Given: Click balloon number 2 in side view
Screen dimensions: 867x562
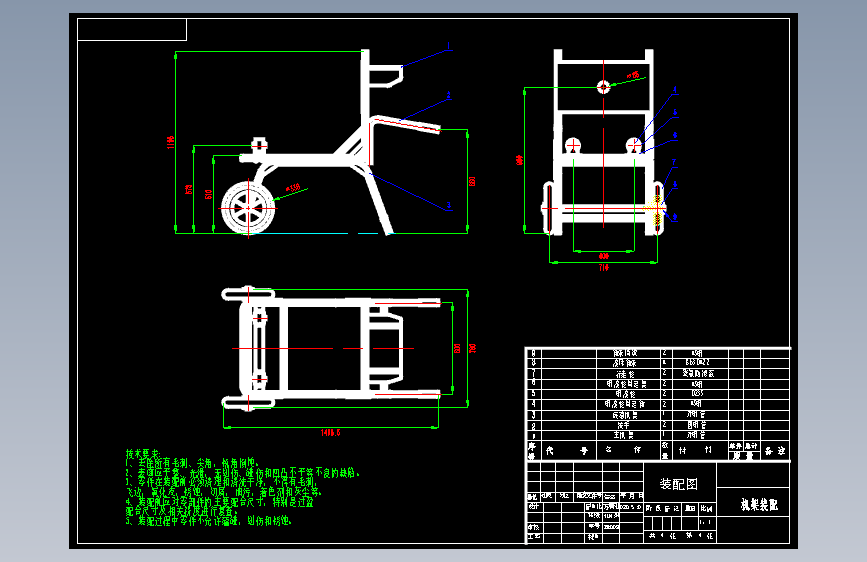Looking at the screenshot, I should 448,96.
